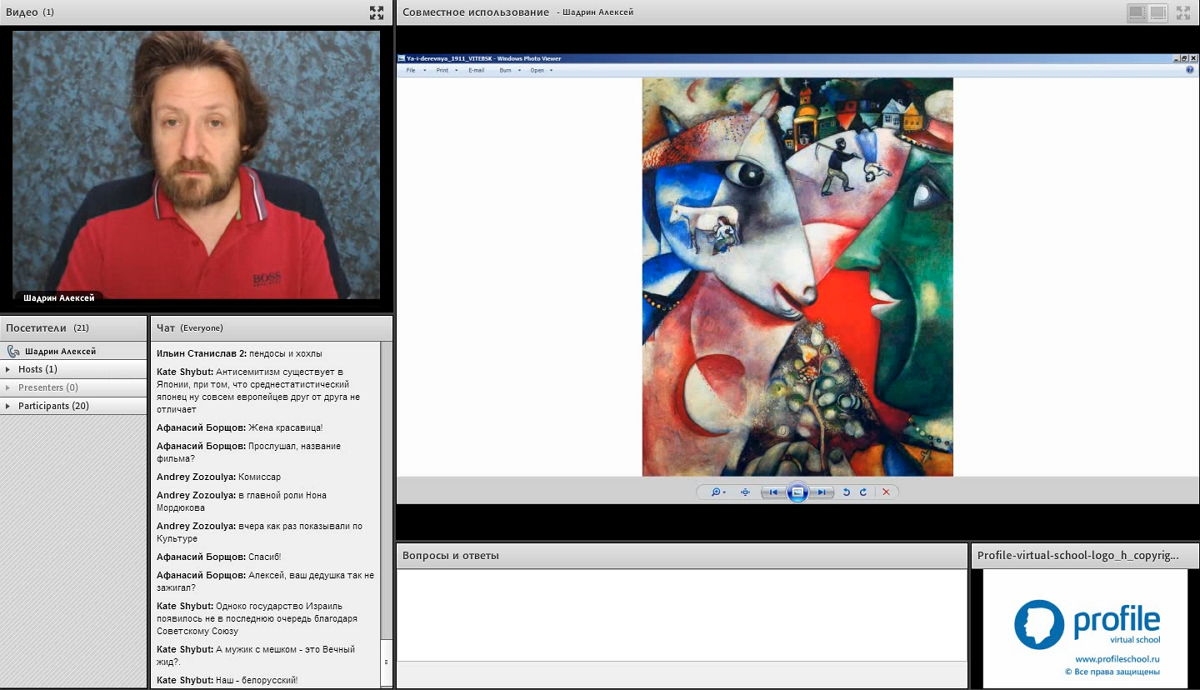Open the www.profileschool.ru link
The width and height of the screenshot is (1200, 690).
[1116, 660]
